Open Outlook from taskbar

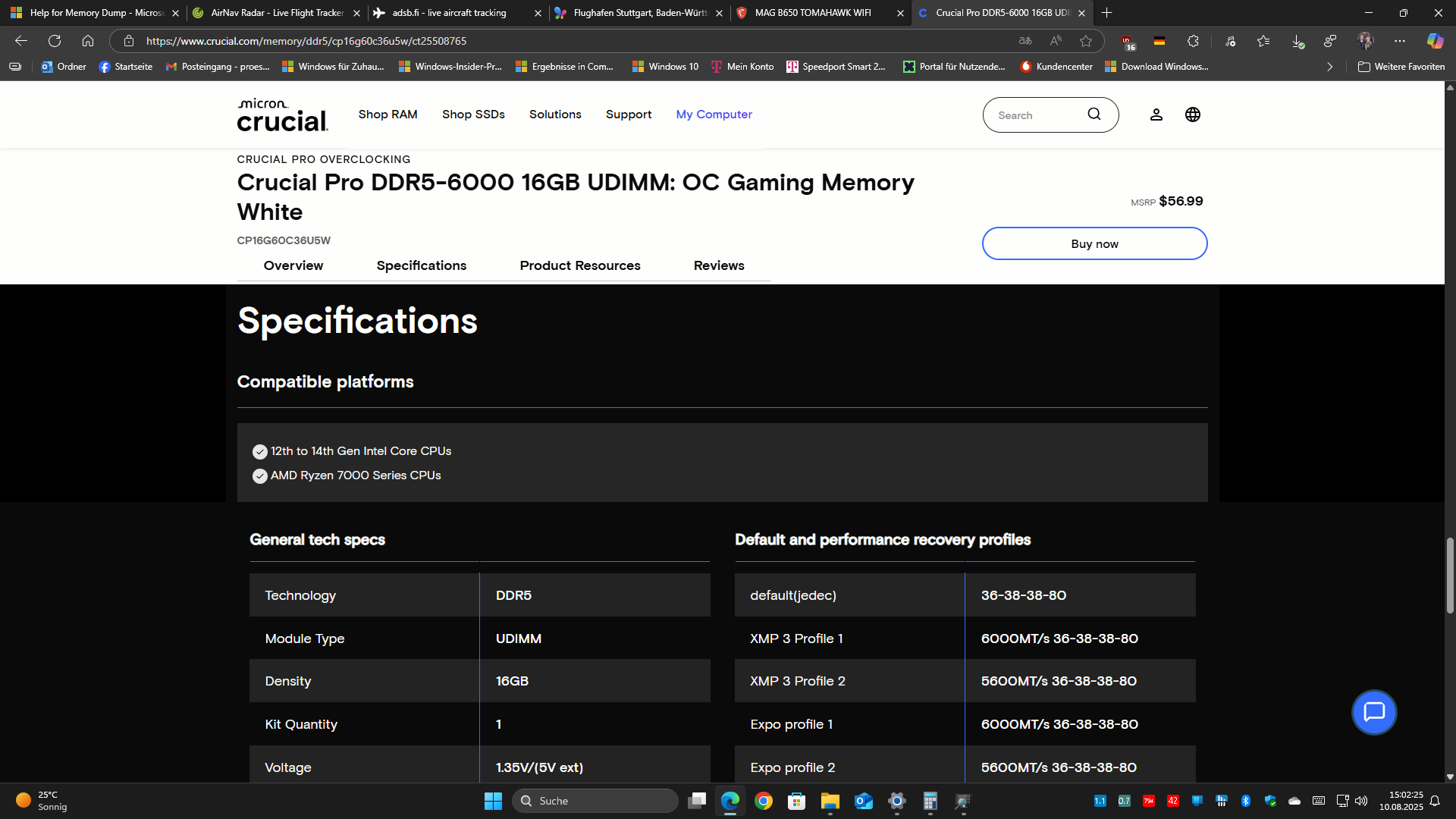863,801
